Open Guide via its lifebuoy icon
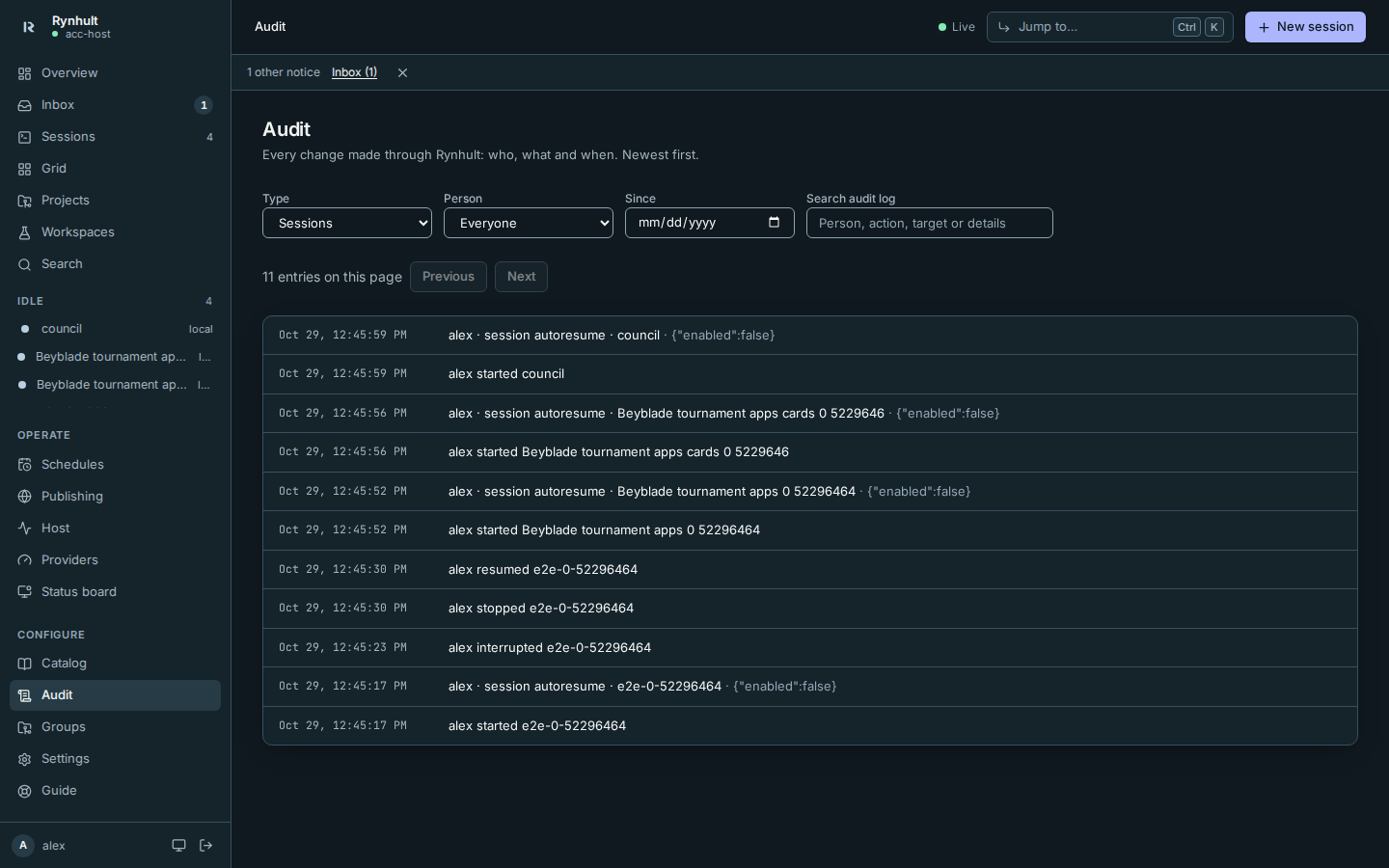 click(x=24, y=791)
